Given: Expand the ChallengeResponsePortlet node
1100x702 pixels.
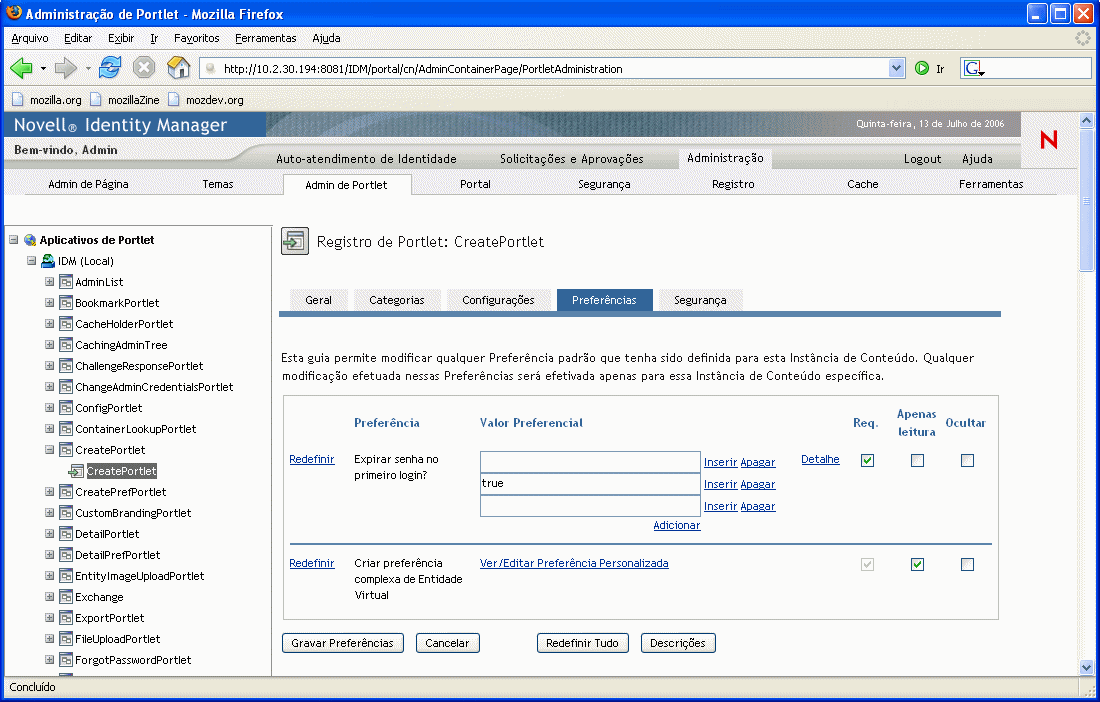Looking at the screenshot, I should point(49,366).
